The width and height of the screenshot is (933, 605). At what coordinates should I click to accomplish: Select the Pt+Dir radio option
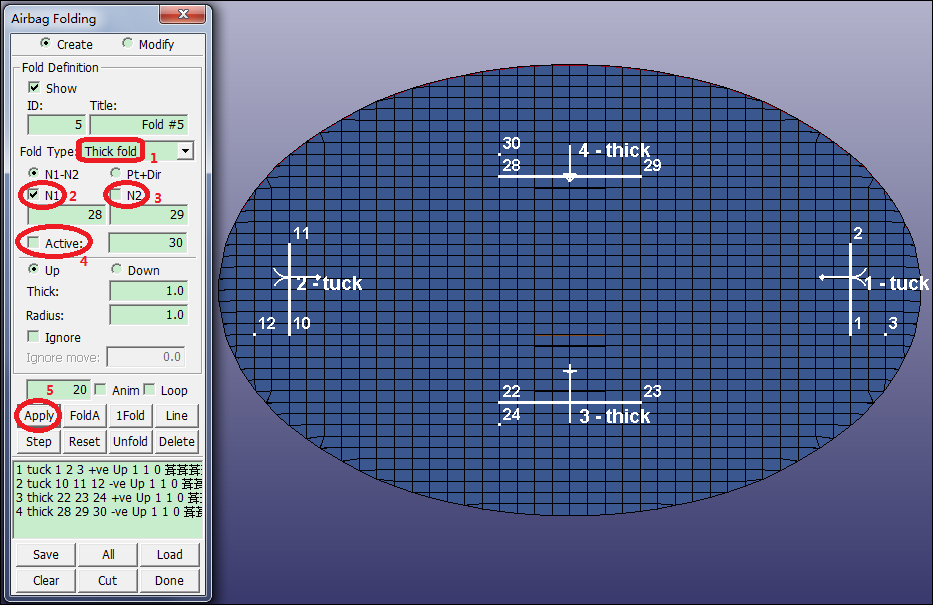click(x=116, y=174)
